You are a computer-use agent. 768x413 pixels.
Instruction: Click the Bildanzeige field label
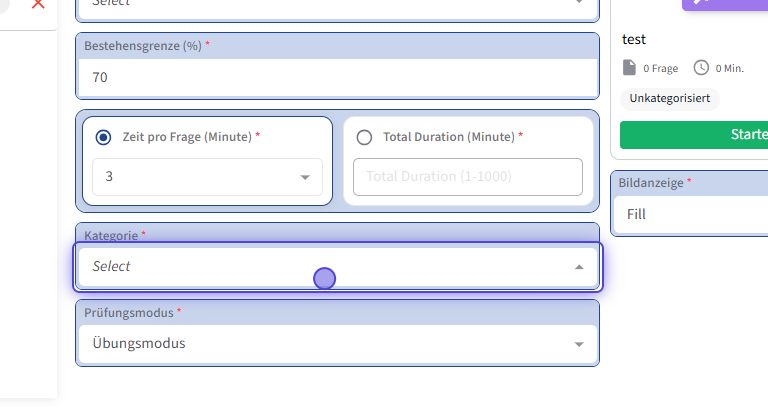pyautogui.click(x=652, y=183)
